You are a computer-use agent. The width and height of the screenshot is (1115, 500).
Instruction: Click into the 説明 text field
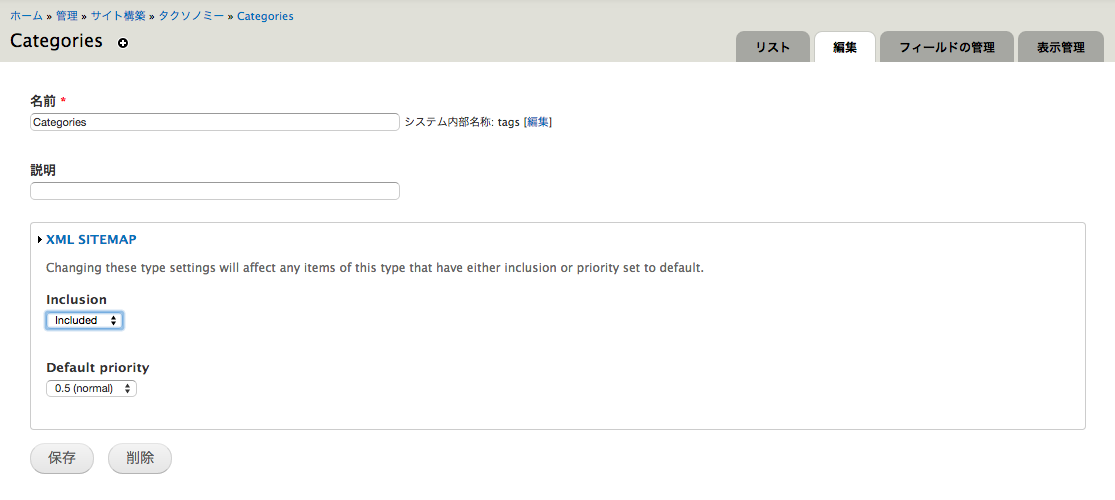pyautogui.click(x=215, y=191)
